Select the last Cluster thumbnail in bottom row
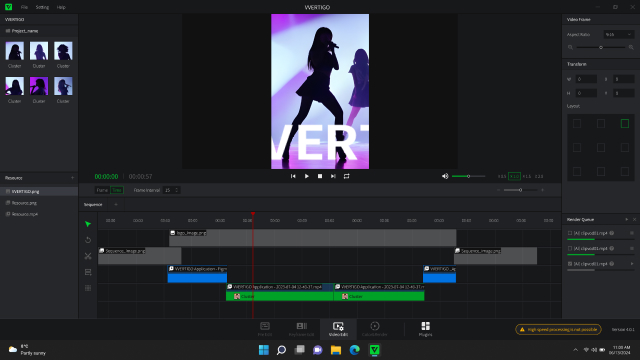640x360 pixels. pyautogui.click(x=63, y=86)
